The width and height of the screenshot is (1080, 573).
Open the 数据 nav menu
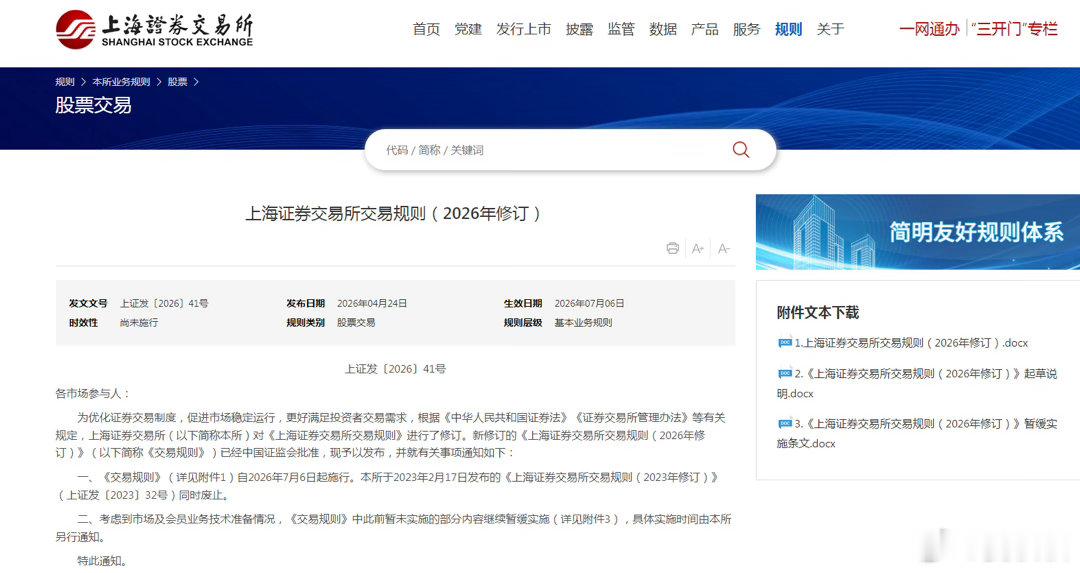click(x=663, y=29)
